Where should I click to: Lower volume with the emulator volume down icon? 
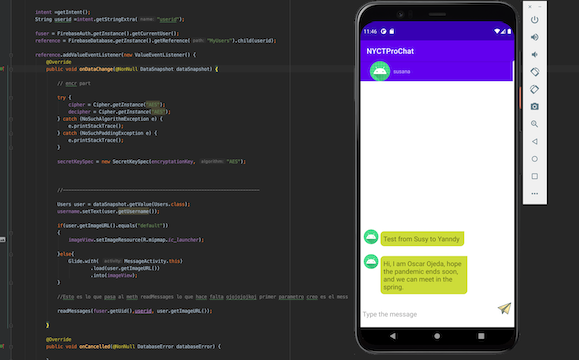534,55
